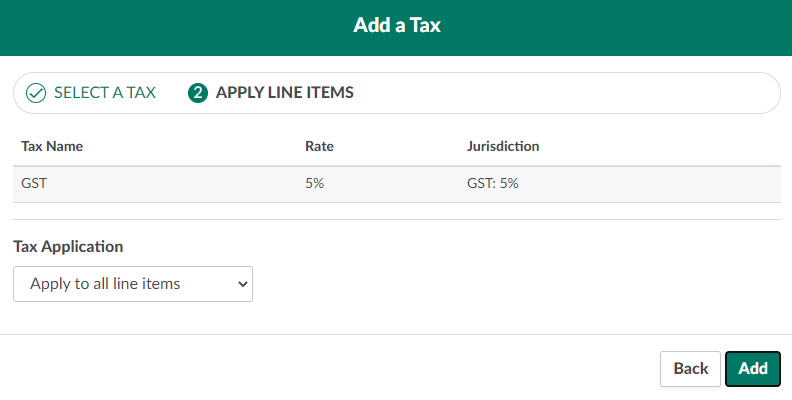Click the Tax Application field label
Viewport: 792px width, 400px height.
click(x=68, y=246)
